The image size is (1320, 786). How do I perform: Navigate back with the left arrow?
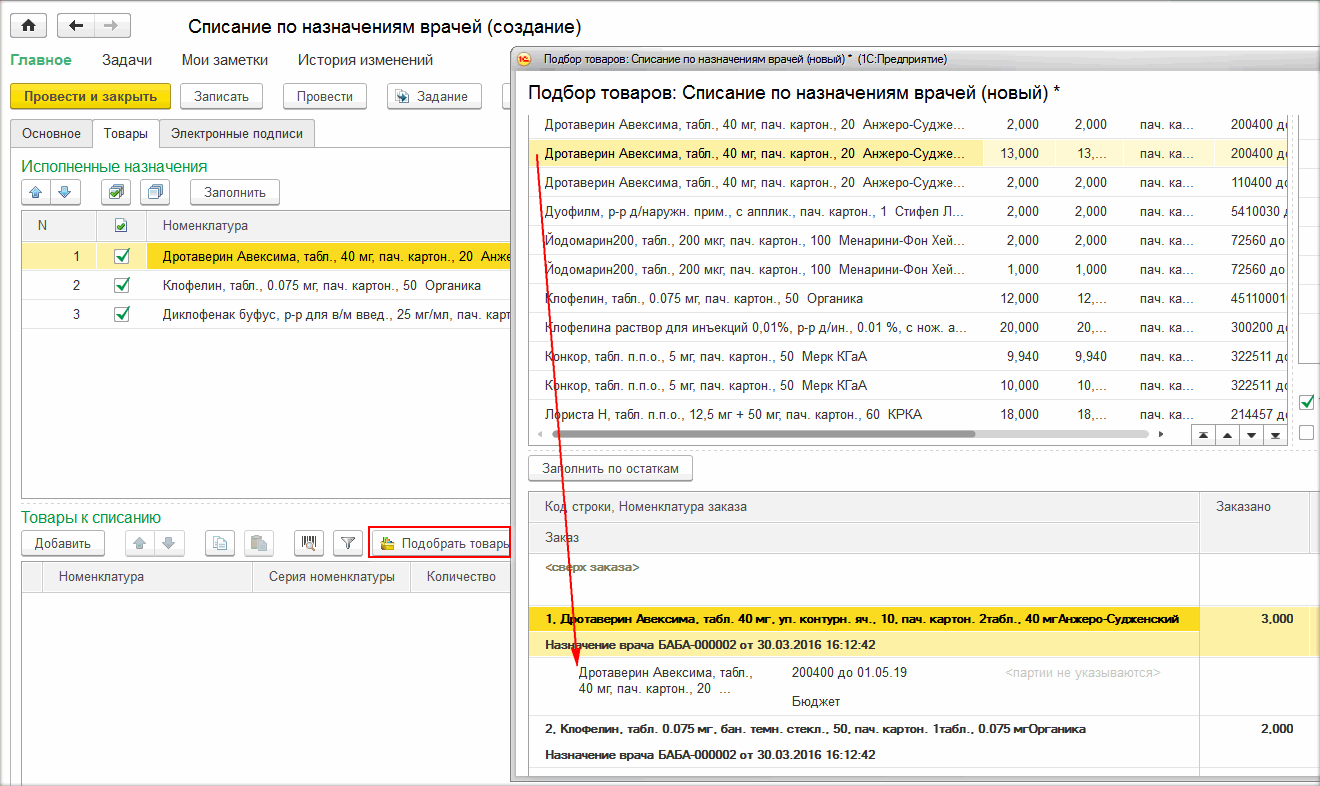coord(75,26)
